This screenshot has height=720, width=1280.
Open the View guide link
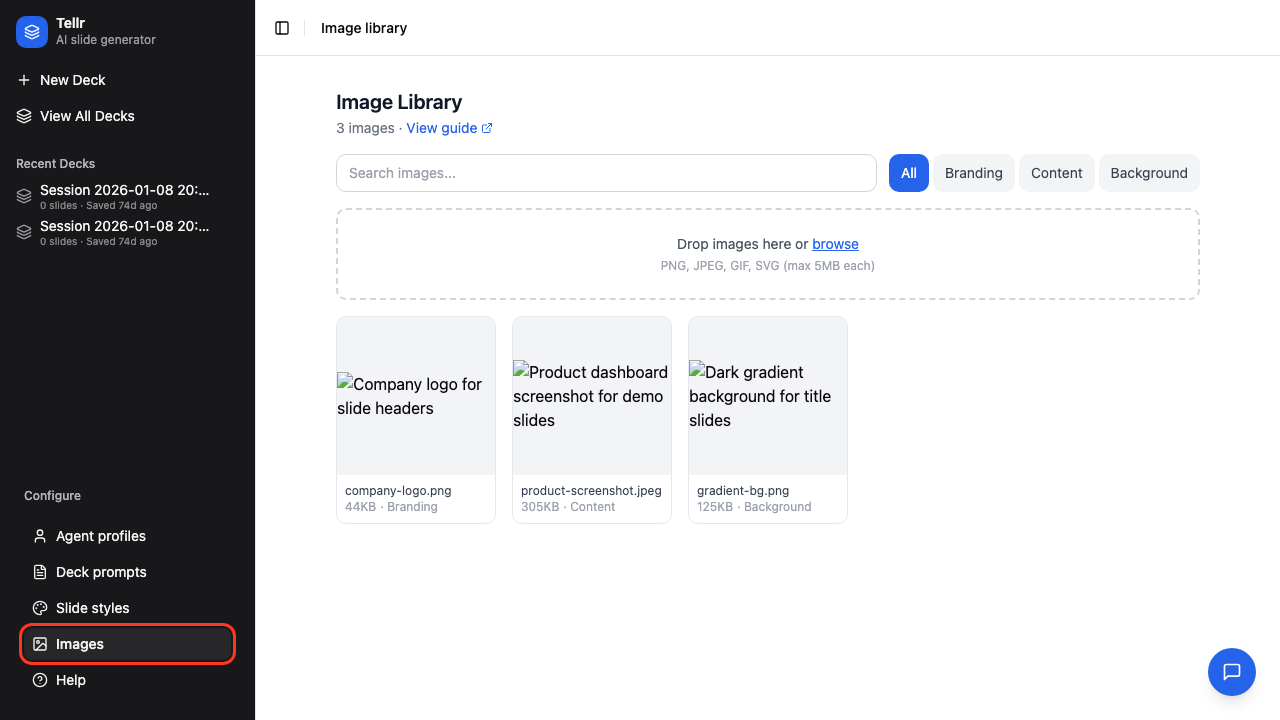[442, 128]
